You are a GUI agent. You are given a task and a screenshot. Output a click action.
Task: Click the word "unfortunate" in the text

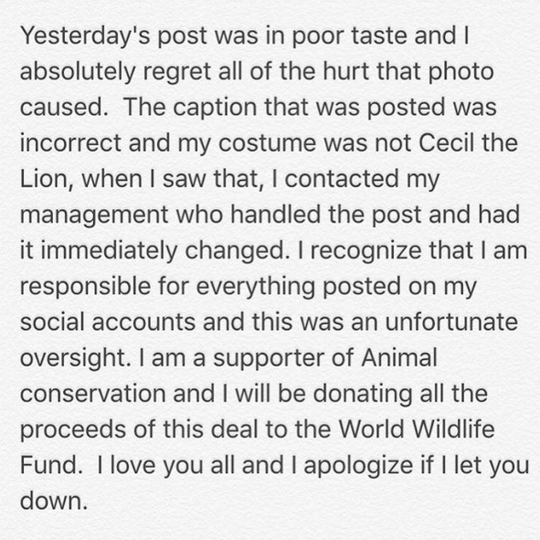[451, 323]
